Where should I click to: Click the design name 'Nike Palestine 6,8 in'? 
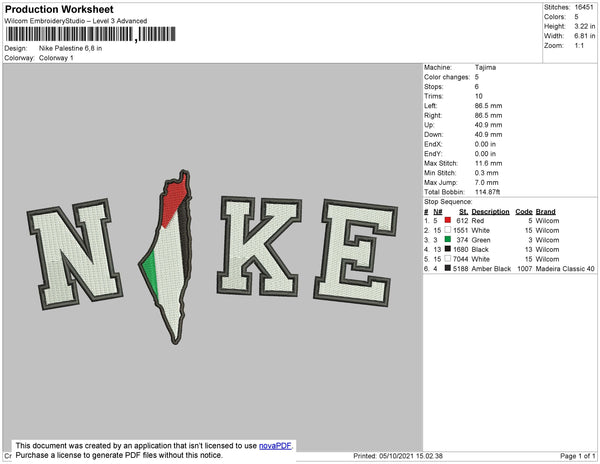[x=70, y=49]
